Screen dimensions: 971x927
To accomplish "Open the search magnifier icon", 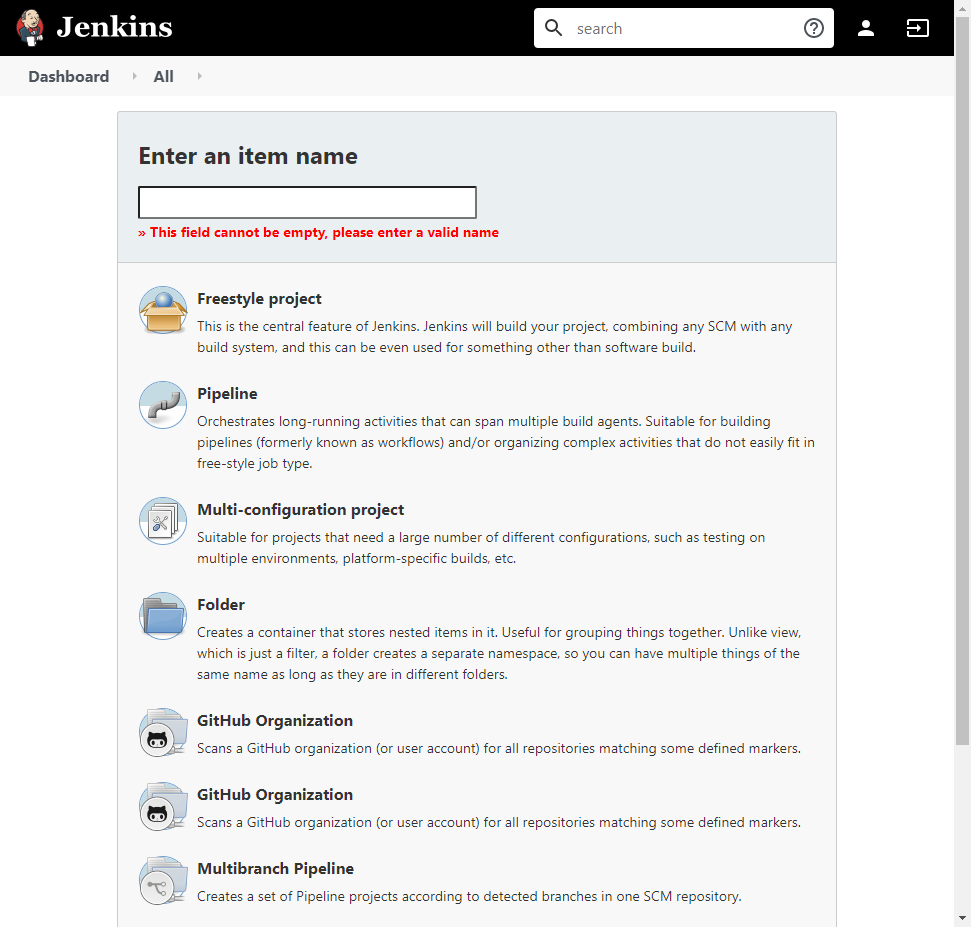I will coord(554,28).
